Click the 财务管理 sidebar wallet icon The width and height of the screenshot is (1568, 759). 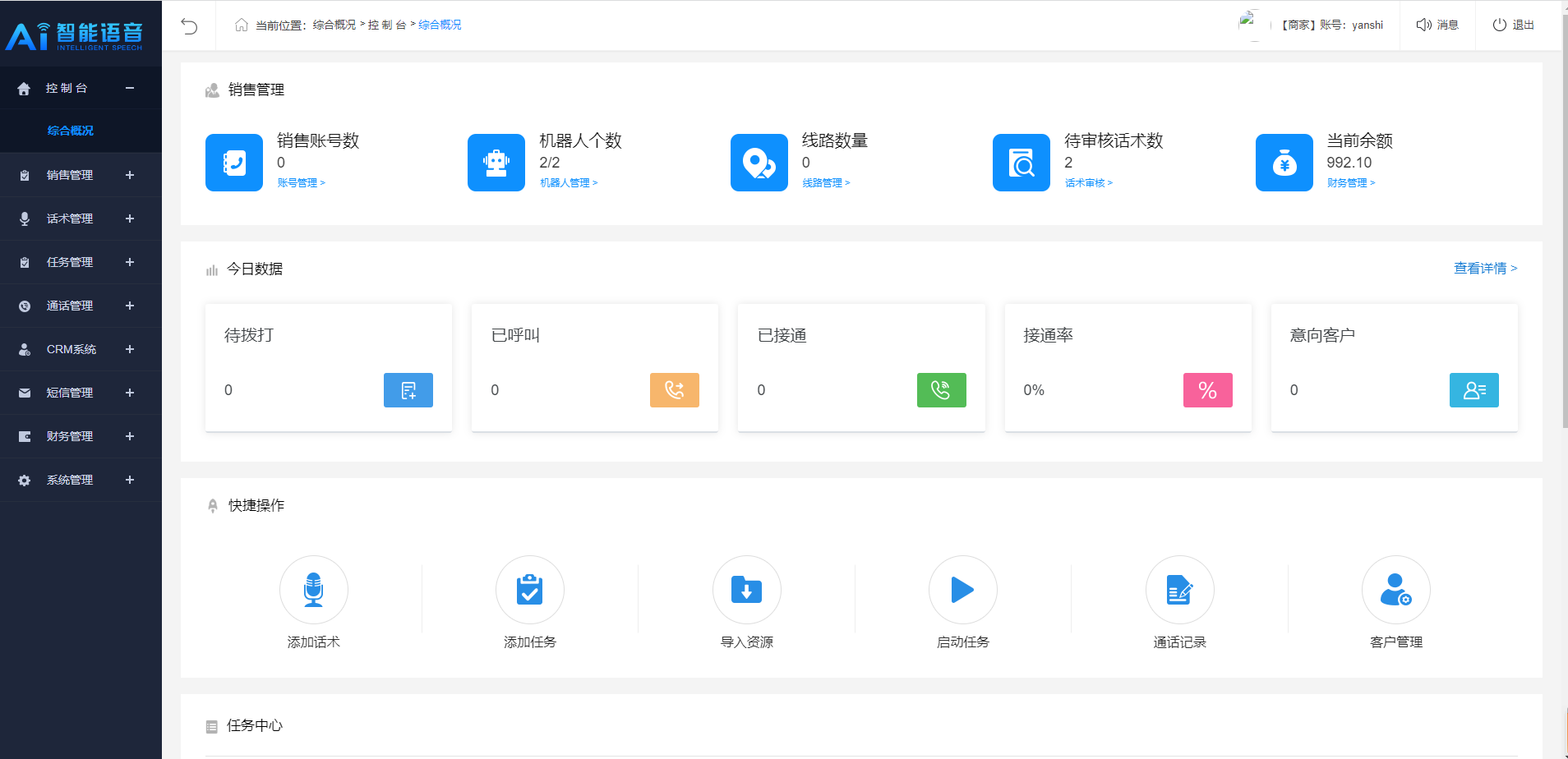[x=25, y=436]
